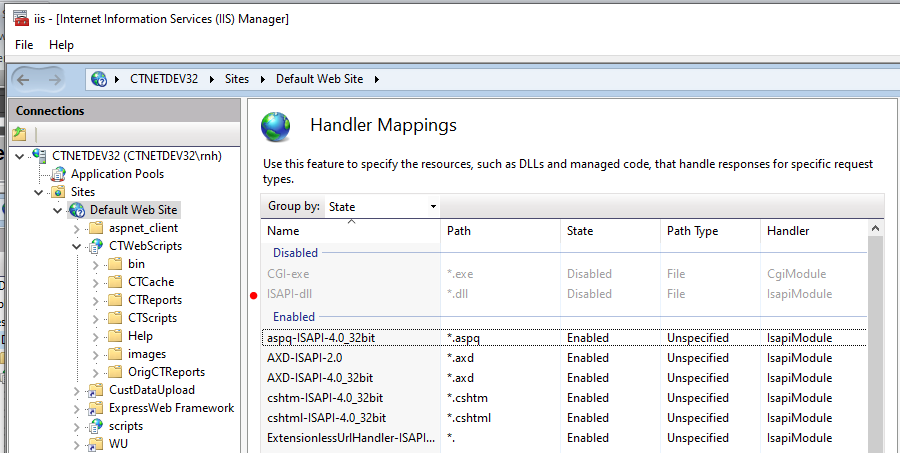Select the ISAPI-dll handler row
Image resolution: width=900 pixels, height=453 pixels.
point(564,294)
